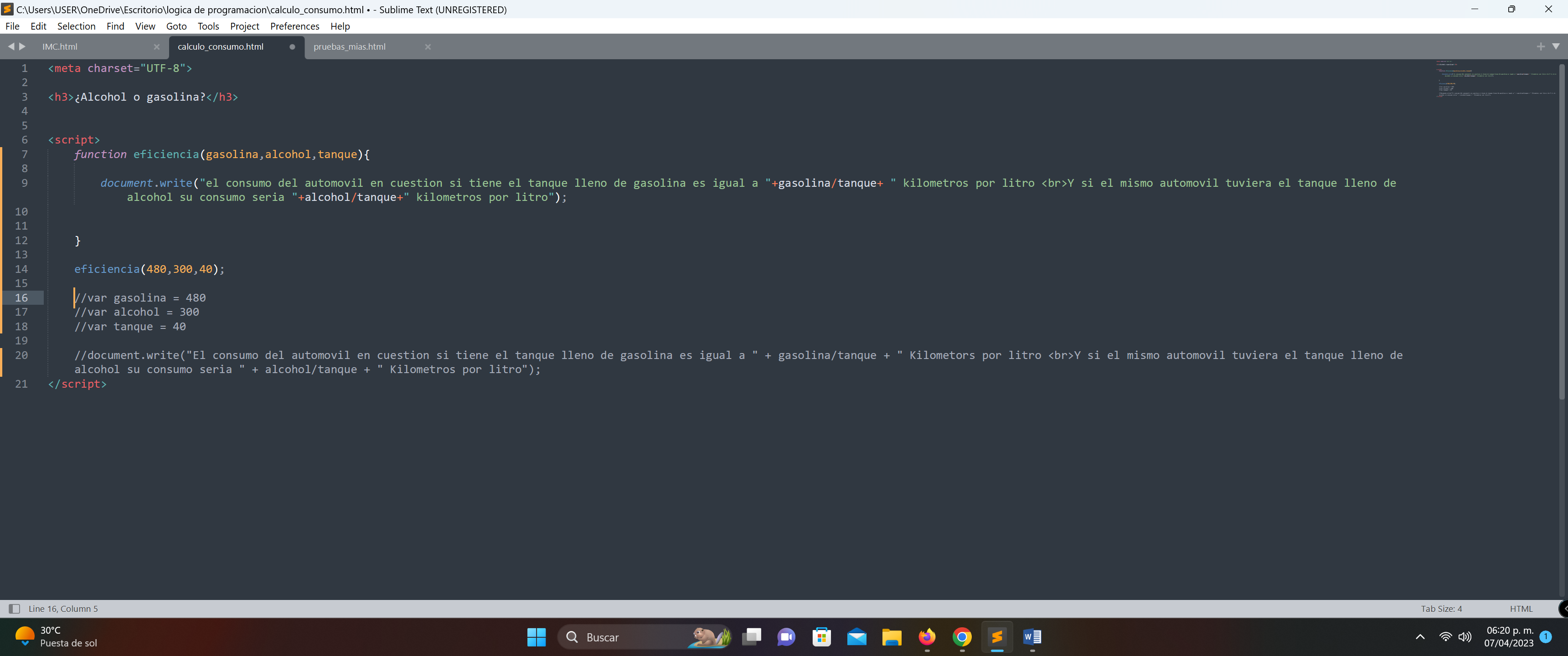Viewport: 1568px width, 656px height.
Task: Open the Goto menu
Action: pyautogui.click(x=176, y=26)
